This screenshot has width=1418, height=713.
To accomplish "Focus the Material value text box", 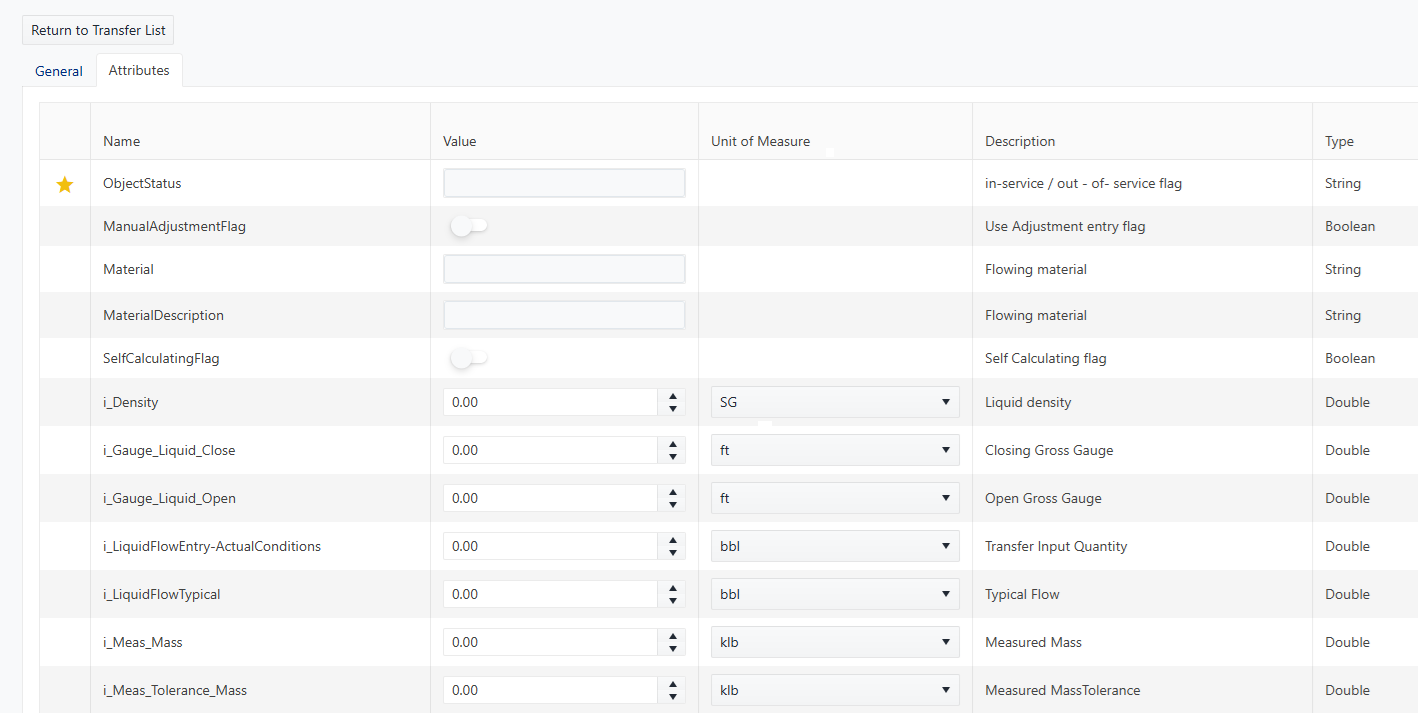I will click(564, 269).
